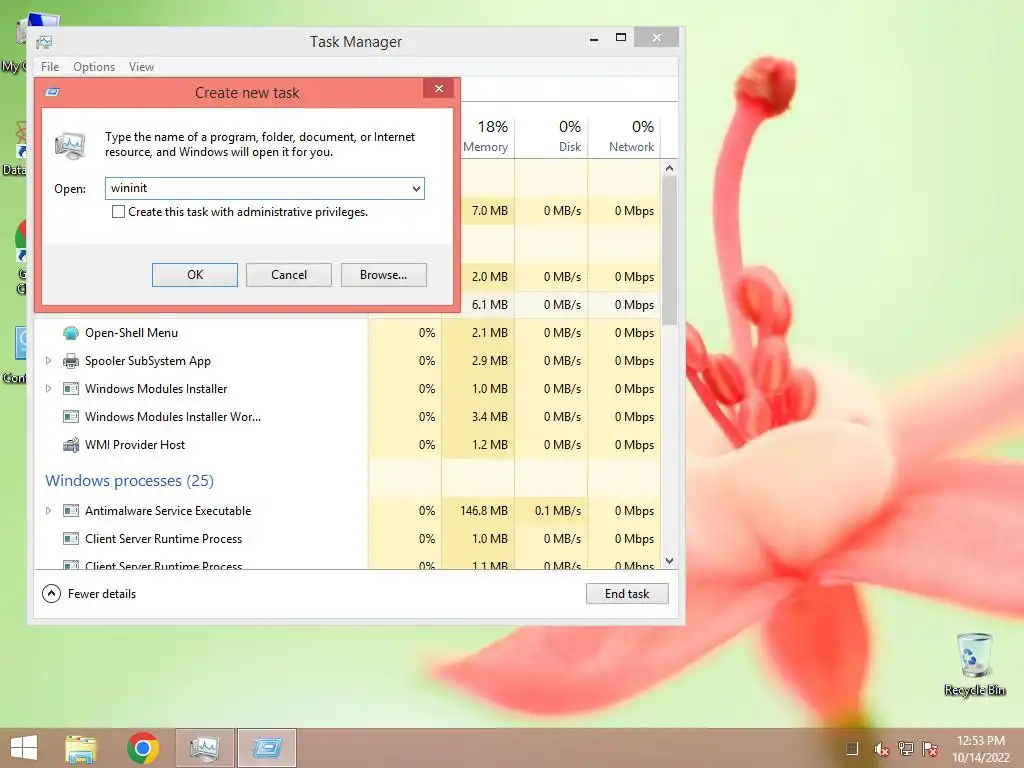
Task: Click the WMI Provider Host icon
Action: click(71, 445)
